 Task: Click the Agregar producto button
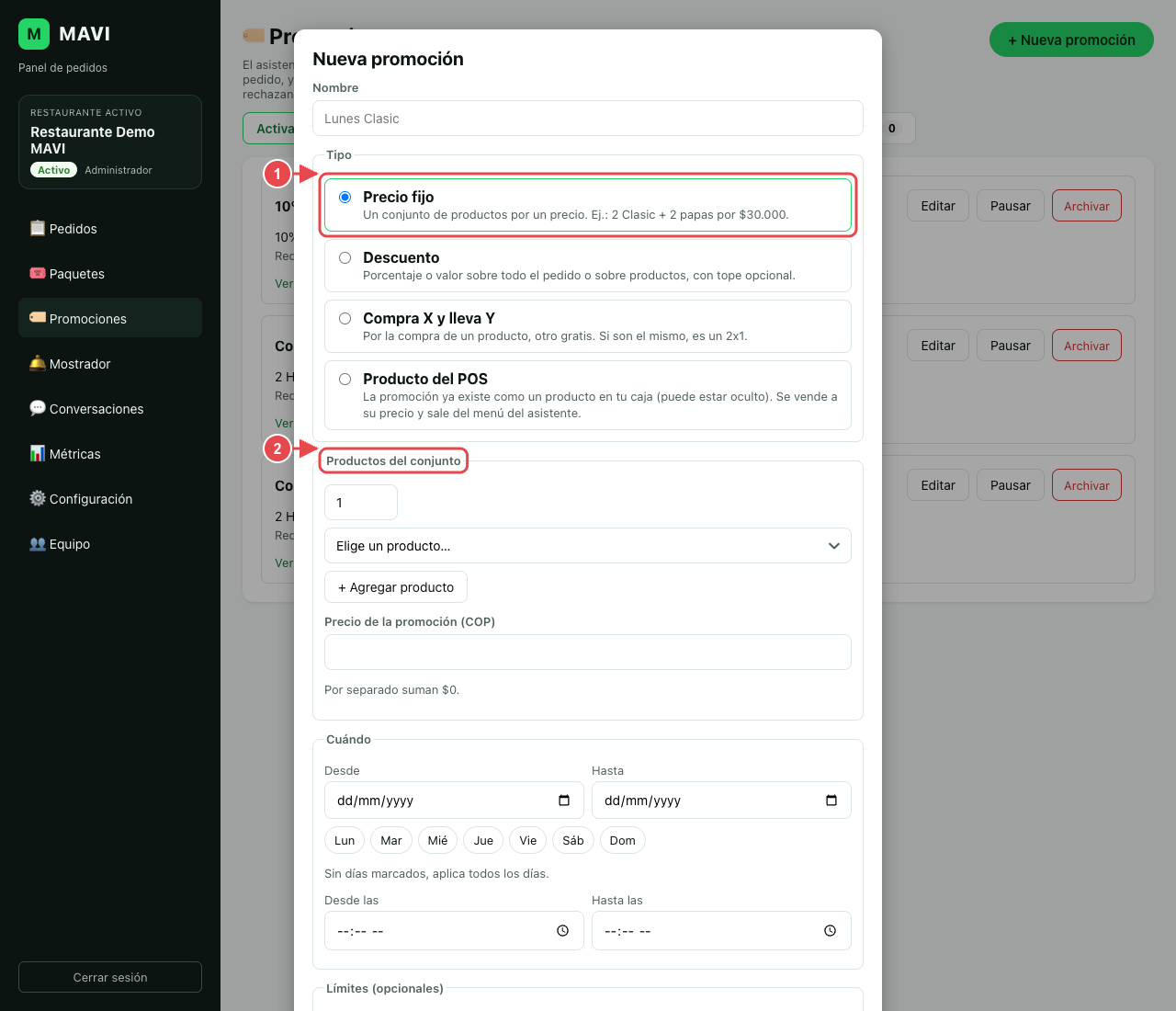[396, 587]
